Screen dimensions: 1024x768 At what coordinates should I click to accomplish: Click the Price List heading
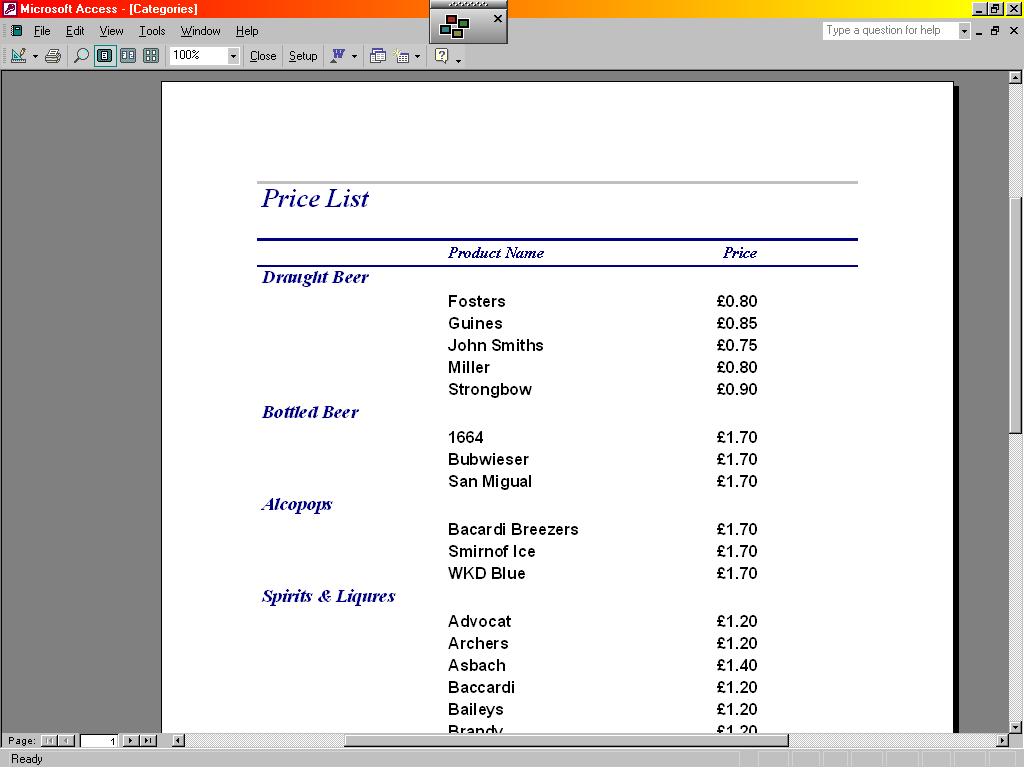coord(315,199)
